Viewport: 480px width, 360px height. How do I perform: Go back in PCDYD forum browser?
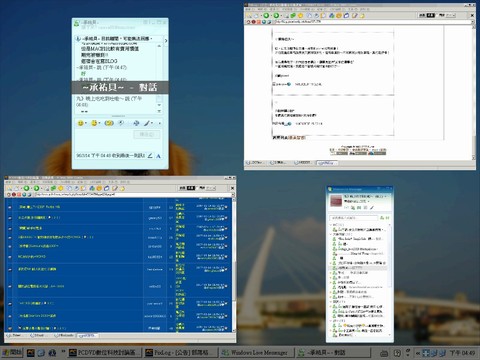(x=26, y=188)
